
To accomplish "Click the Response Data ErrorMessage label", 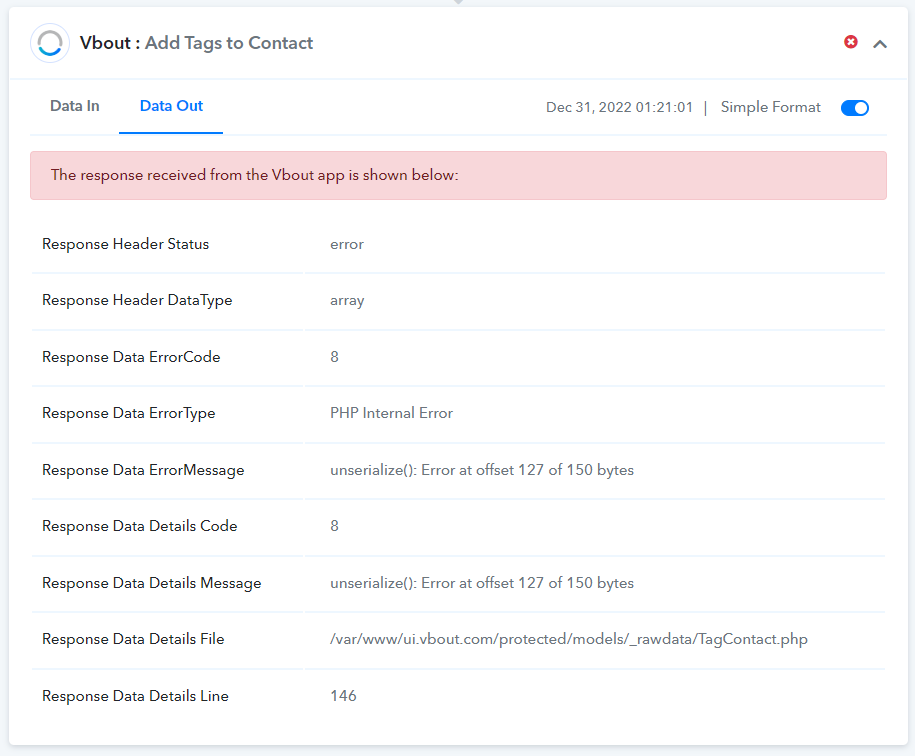I will (143, 471).
